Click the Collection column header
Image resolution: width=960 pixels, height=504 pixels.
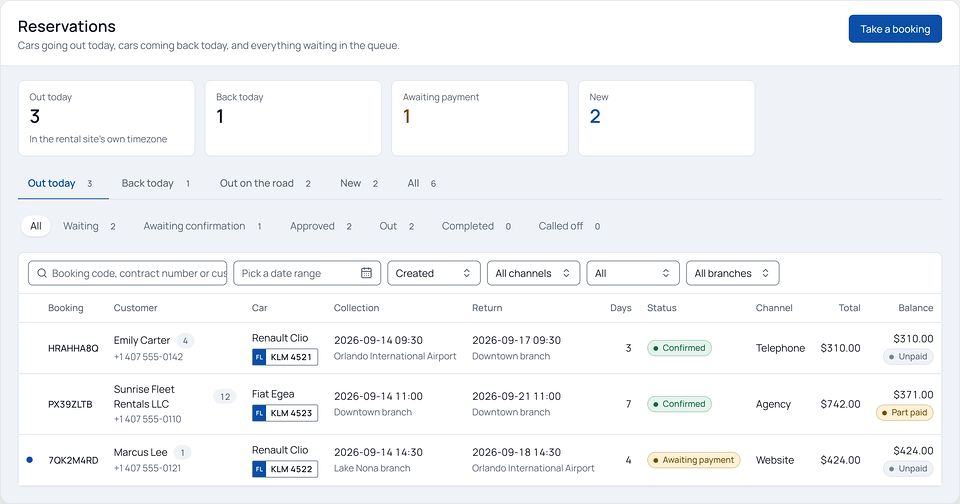(356, 308)
